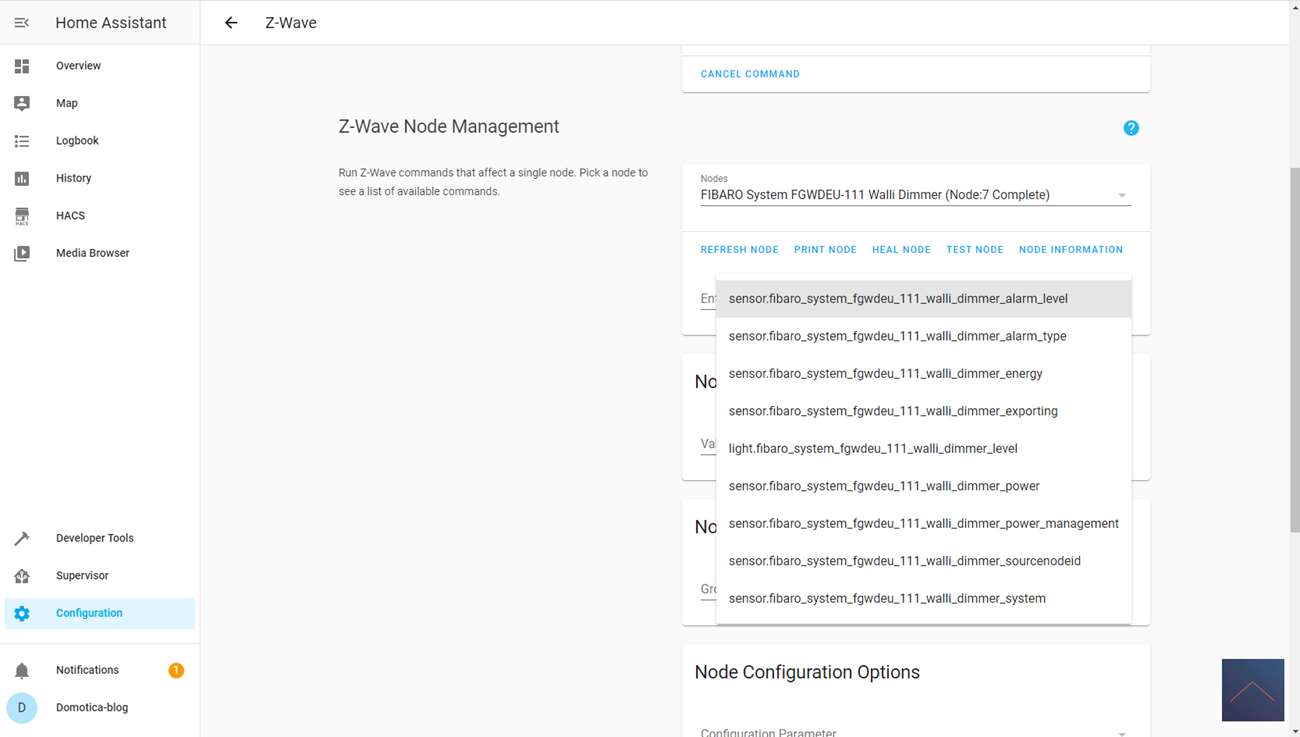Click the HEAL NODE button

click(901, 250)
